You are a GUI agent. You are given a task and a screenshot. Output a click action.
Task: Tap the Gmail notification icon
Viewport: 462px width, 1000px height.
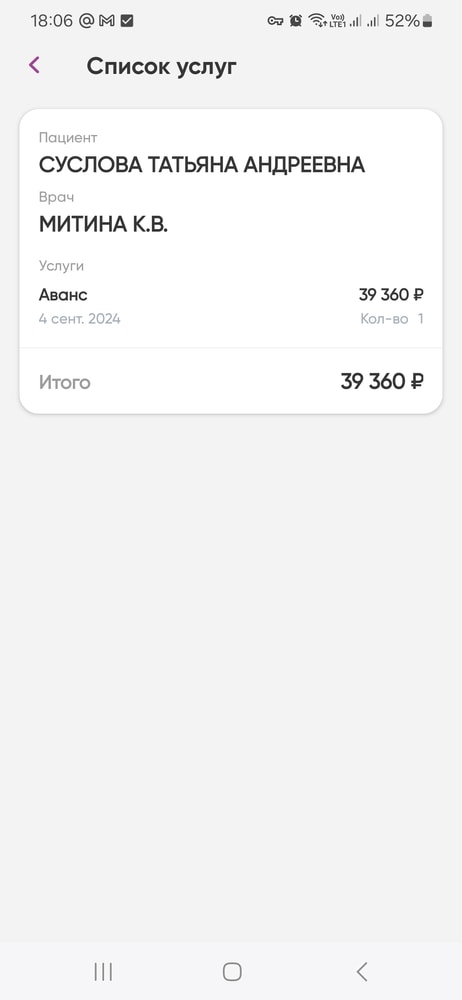click(107, 21)
